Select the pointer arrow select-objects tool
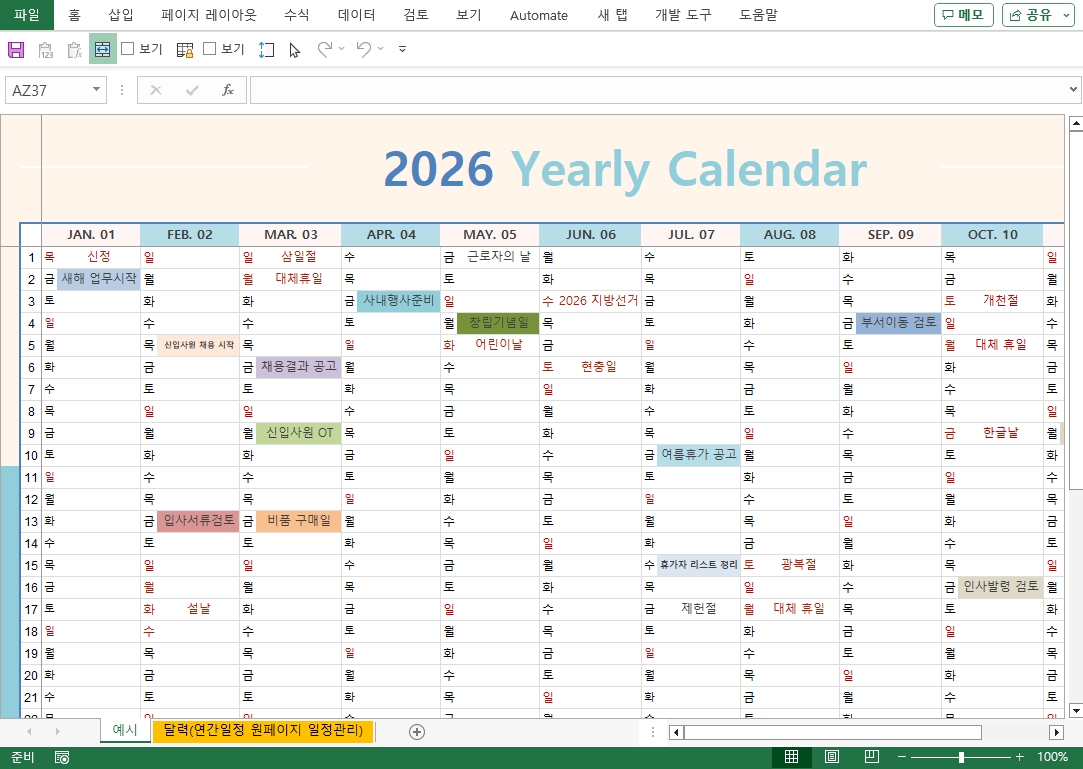1083x769 pixels. point(294,49)
